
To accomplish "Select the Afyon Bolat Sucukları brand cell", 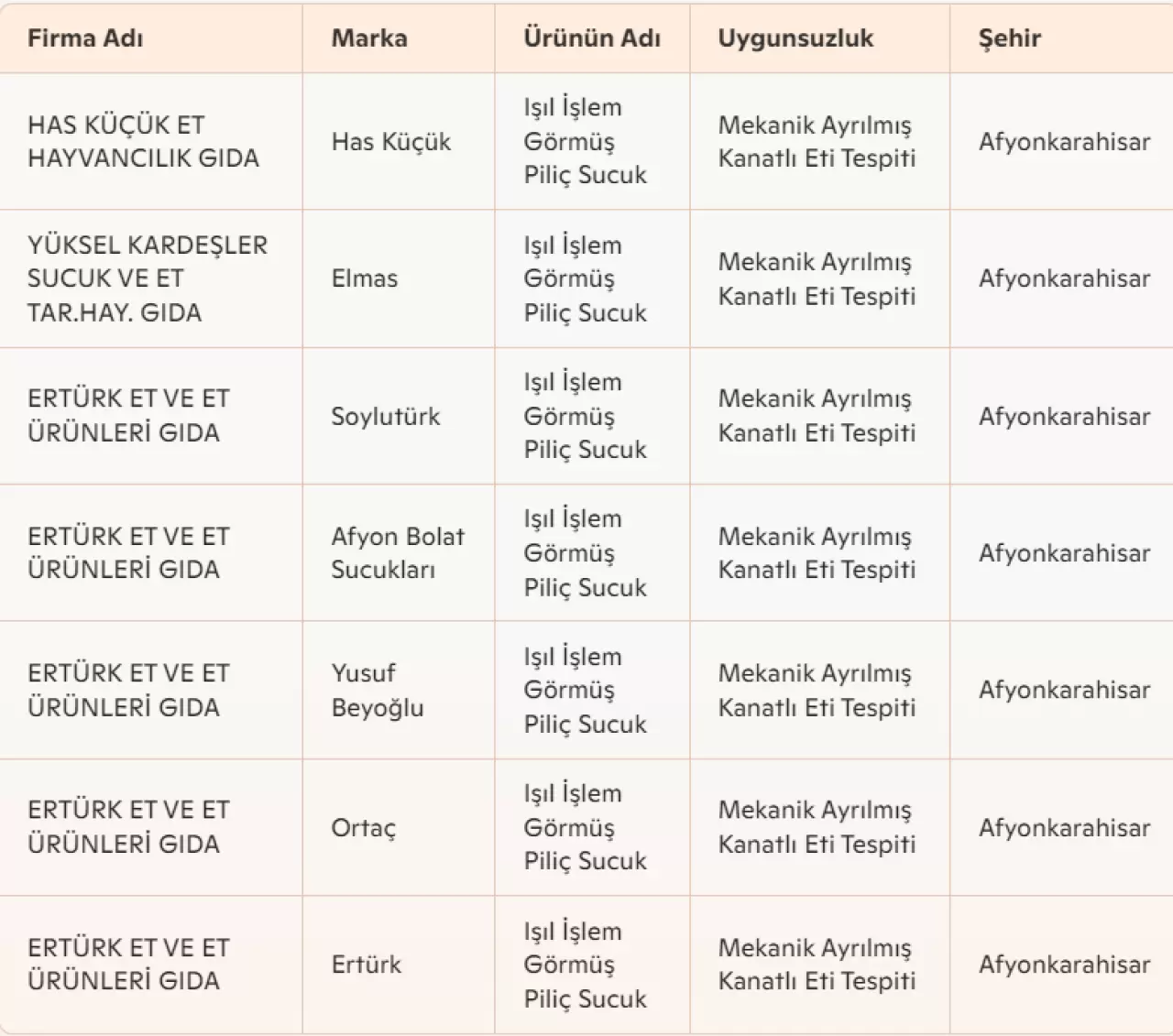I will pos(398,552).
